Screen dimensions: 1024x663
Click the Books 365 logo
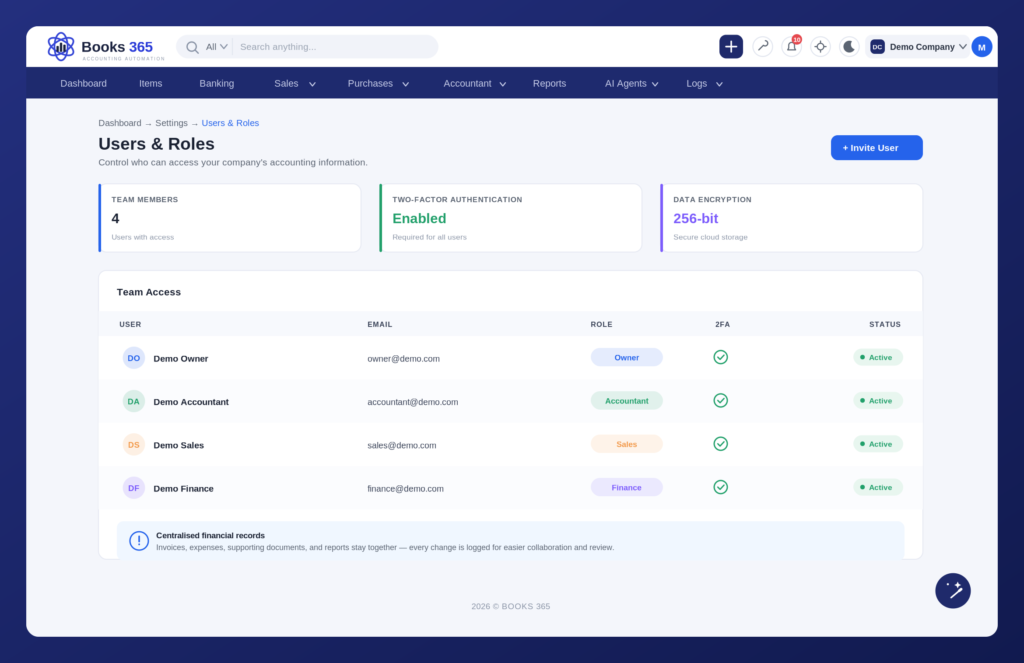pyautogui.click(x=106, y=47)
